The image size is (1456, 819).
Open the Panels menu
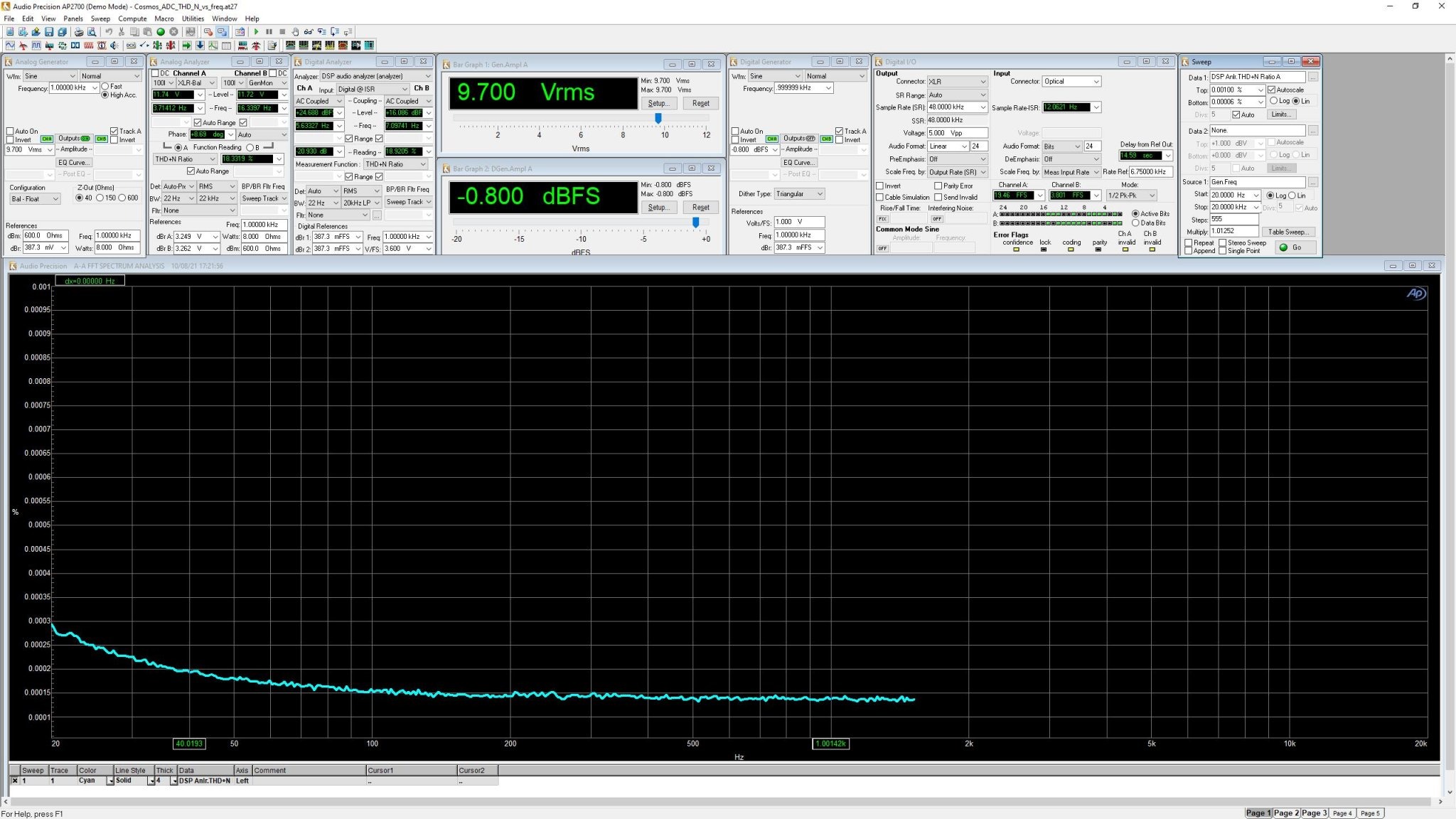[73, 18]
